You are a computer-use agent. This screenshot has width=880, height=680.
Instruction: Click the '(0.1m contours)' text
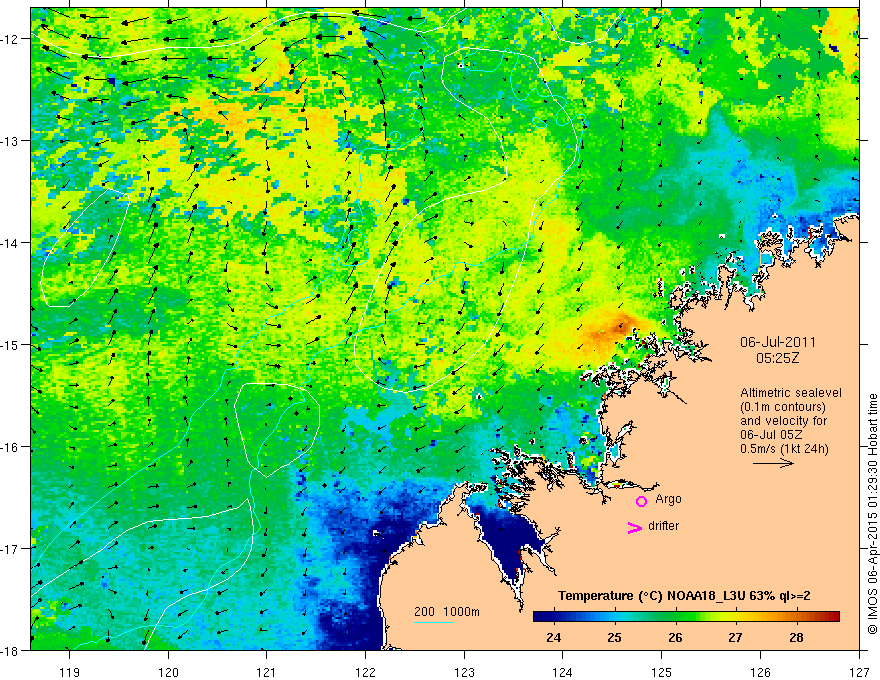click(x=783, y=407)
